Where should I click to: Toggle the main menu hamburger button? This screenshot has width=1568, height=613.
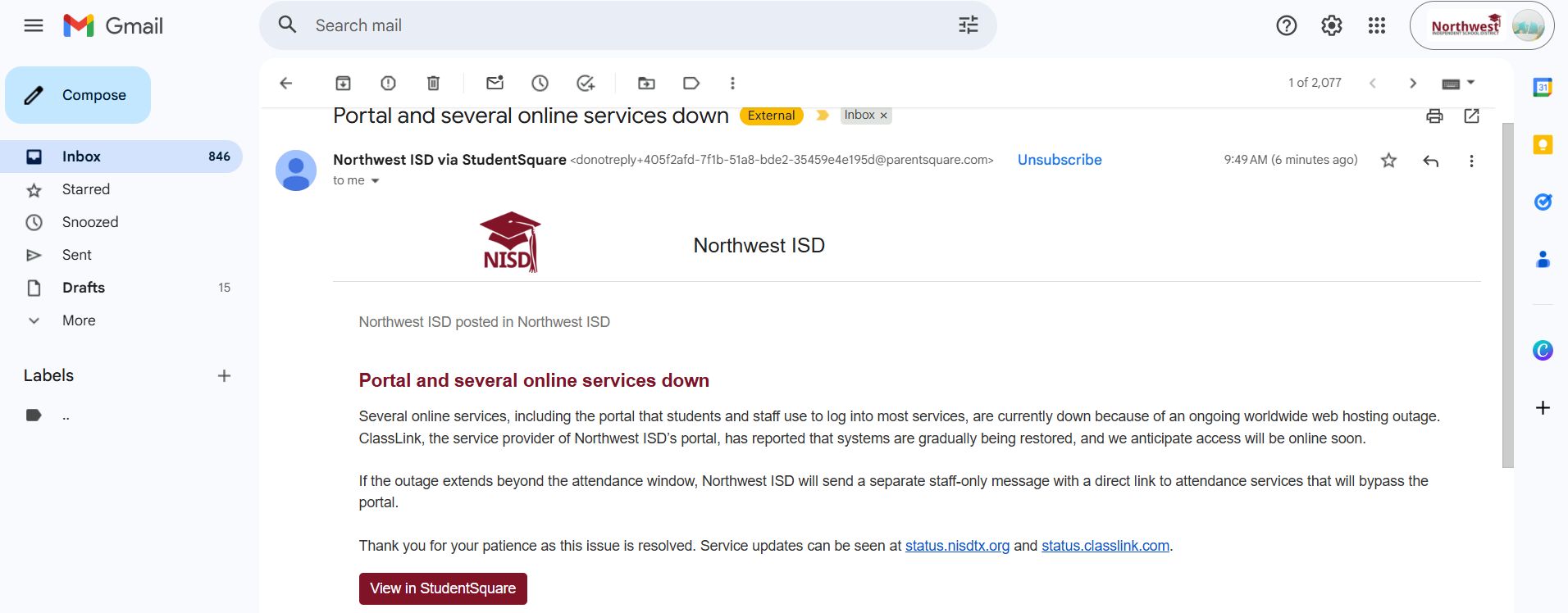[34, 25]
